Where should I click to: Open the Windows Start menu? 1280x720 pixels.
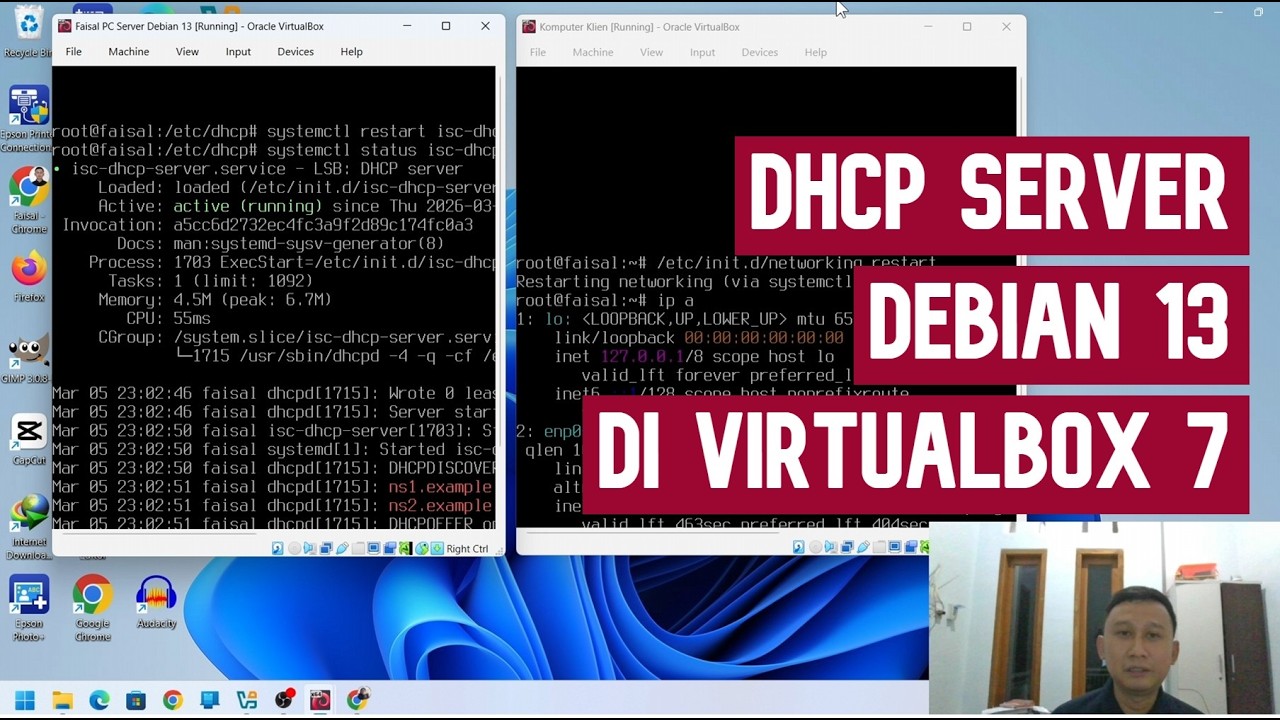point(25,700)
